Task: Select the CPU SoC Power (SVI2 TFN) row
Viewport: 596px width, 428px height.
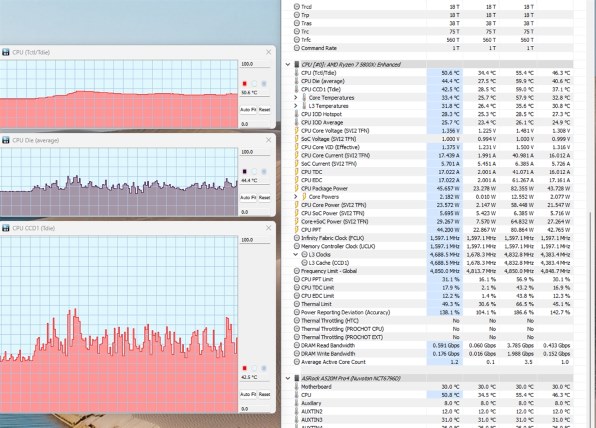Action: (433, 213)
